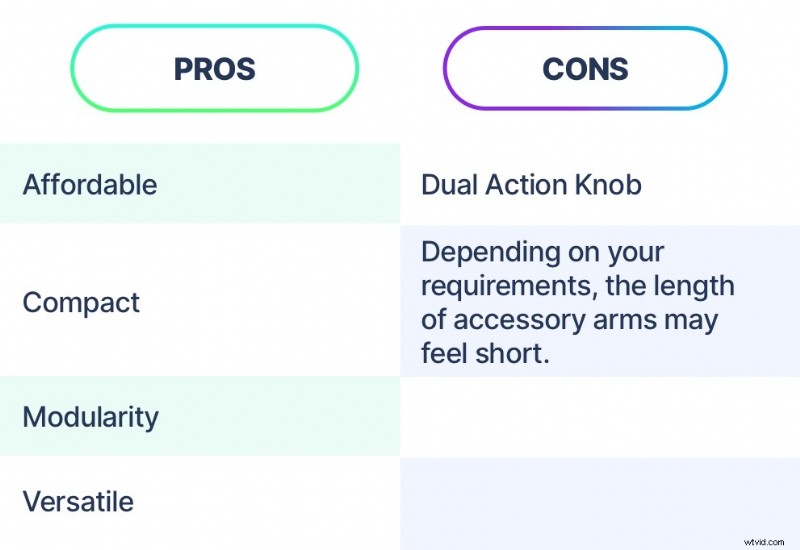The image size is (800, 550).
Task: Click the empty cons cell beside Modularity
Action: [600, 416]
